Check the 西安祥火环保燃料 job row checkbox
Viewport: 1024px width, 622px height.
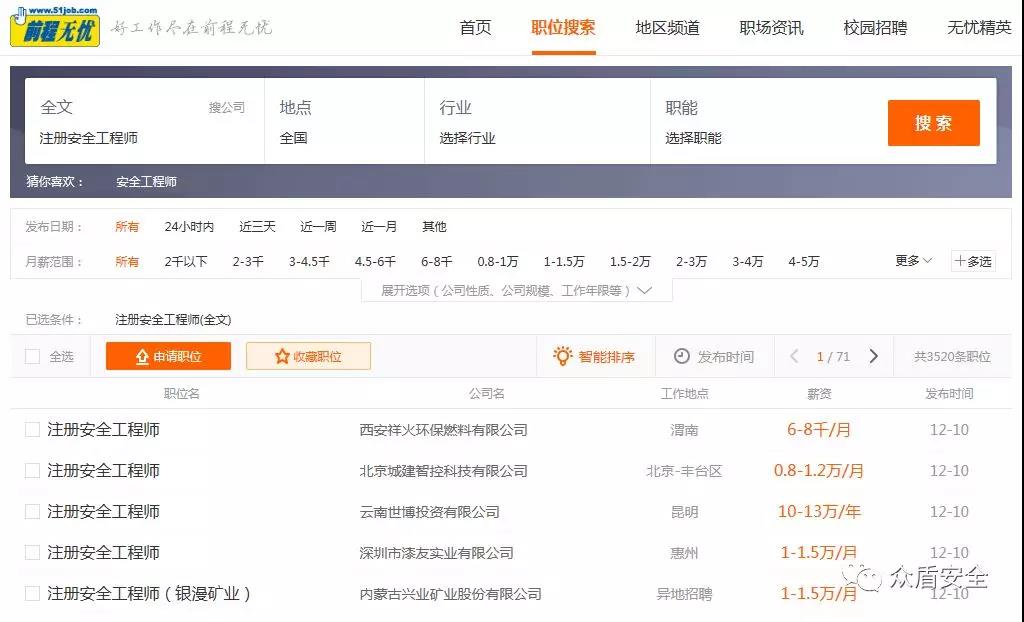[x=32, y=430]
